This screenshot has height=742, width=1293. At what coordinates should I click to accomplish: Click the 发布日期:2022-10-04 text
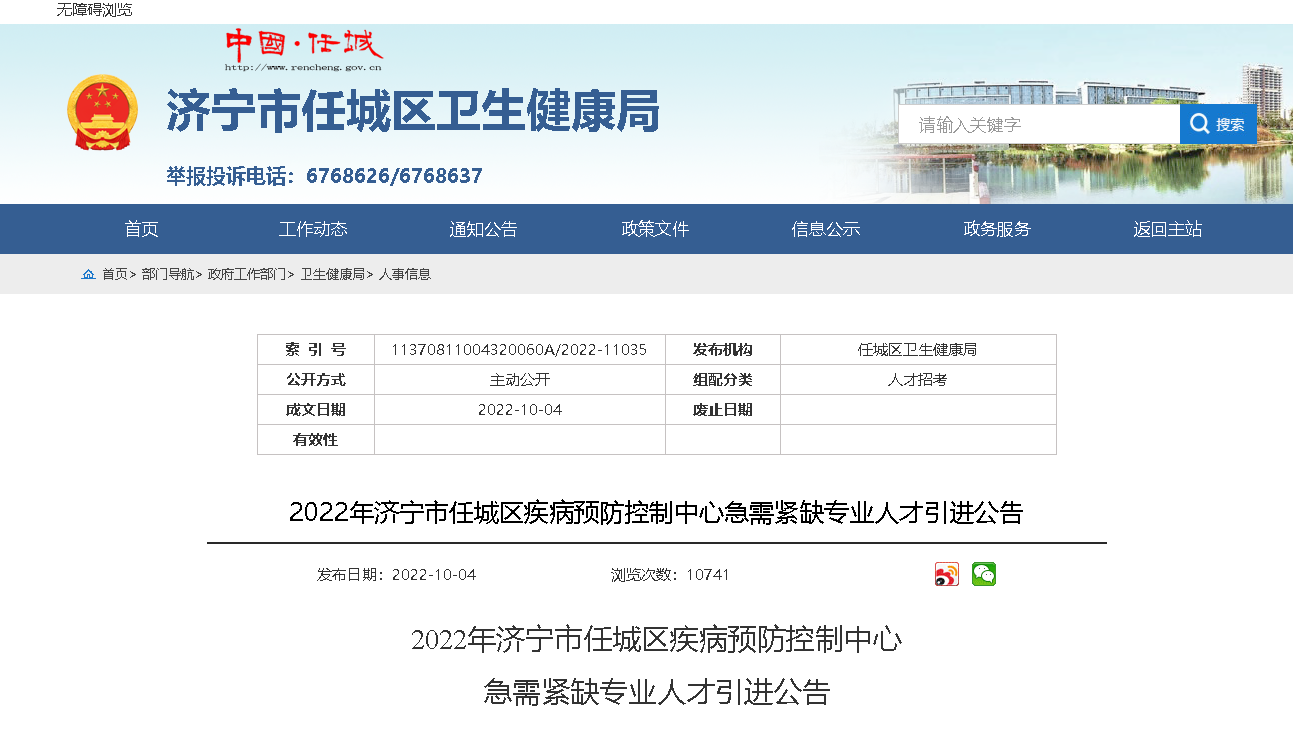click(x=397, y=575)
